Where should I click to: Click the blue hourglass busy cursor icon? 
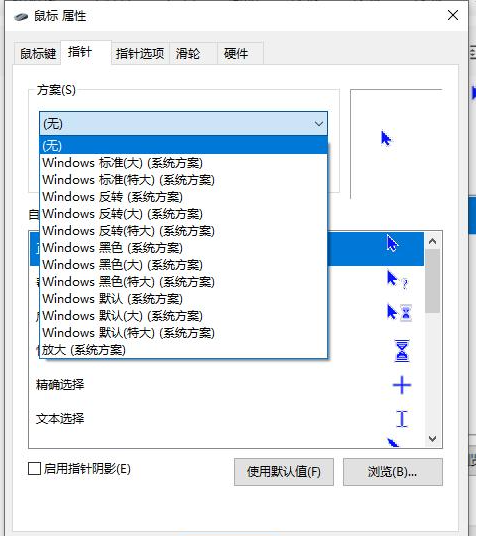pyautogui.click(x=402, y=351)
